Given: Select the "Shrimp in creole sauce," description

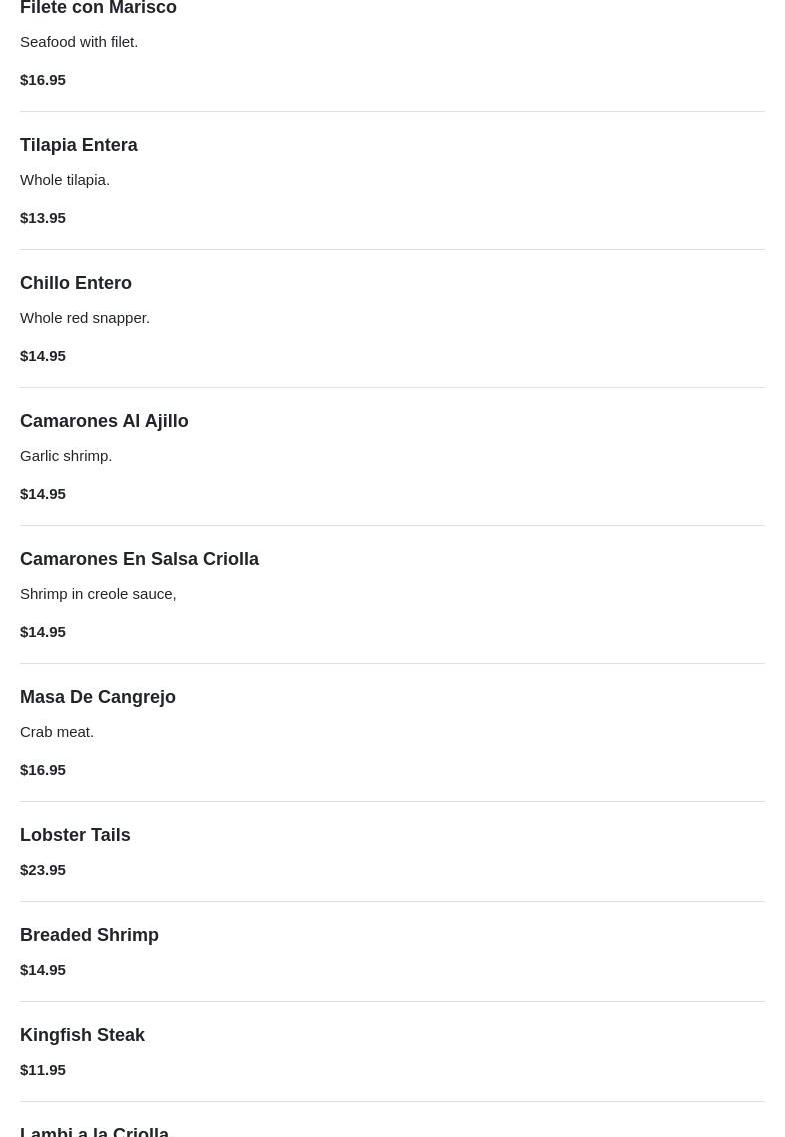Looking at the screenshot, I should pos(98,593).
